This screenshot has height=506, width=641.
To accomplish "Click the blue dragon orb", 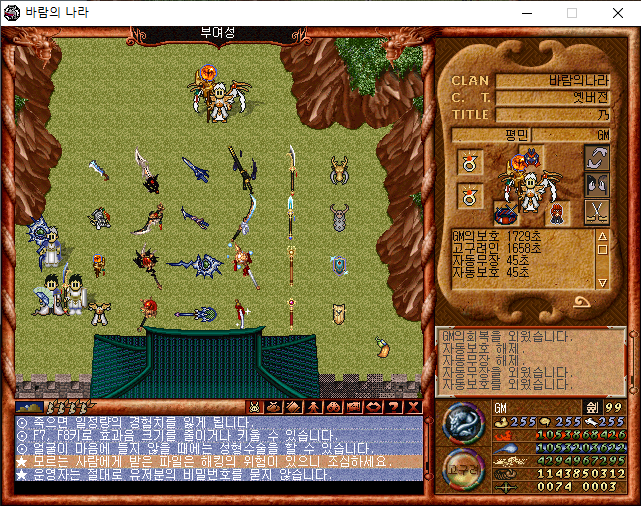I will tap(464, 424).
